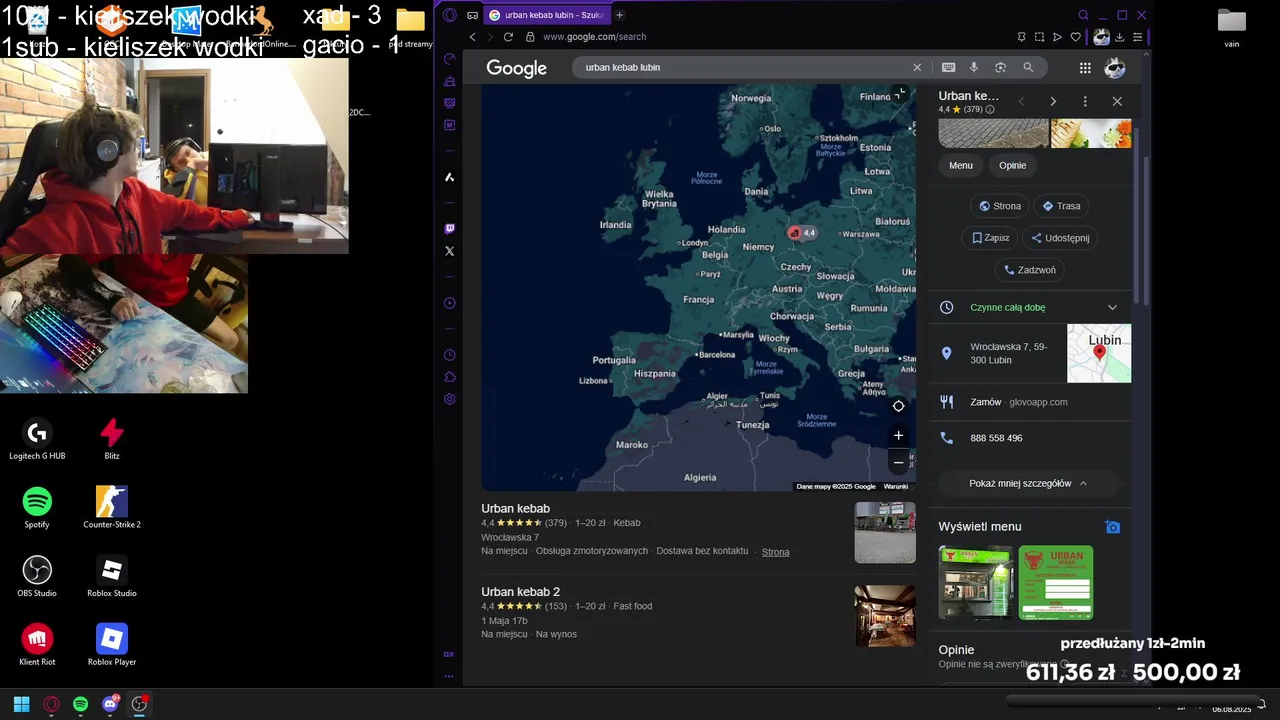Open the red Urban menu photo thumbnail

(x=1056, y=582)
